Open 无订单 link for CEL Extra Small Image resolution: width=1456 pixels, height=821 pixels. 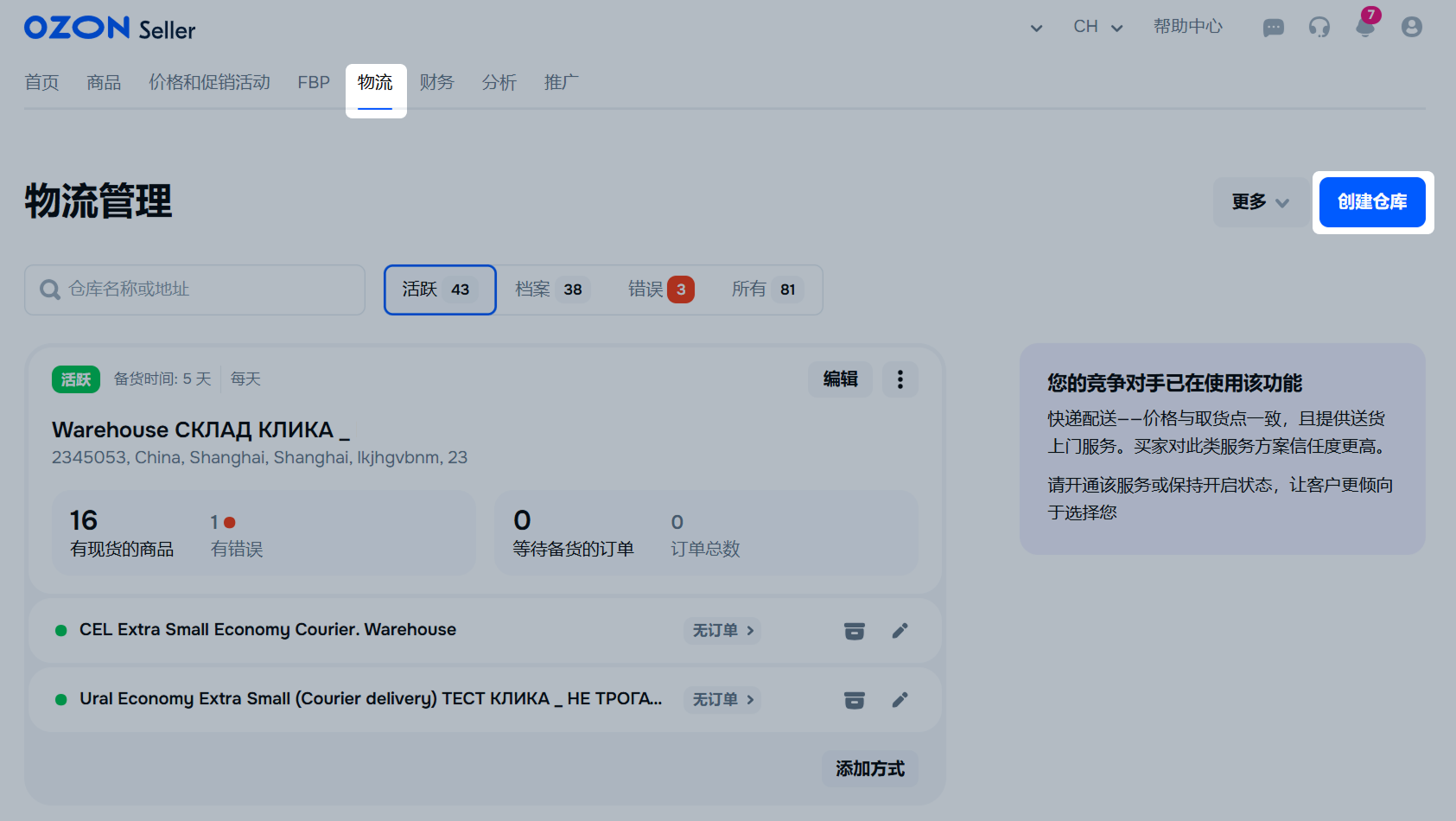click(x=722, y=631)
